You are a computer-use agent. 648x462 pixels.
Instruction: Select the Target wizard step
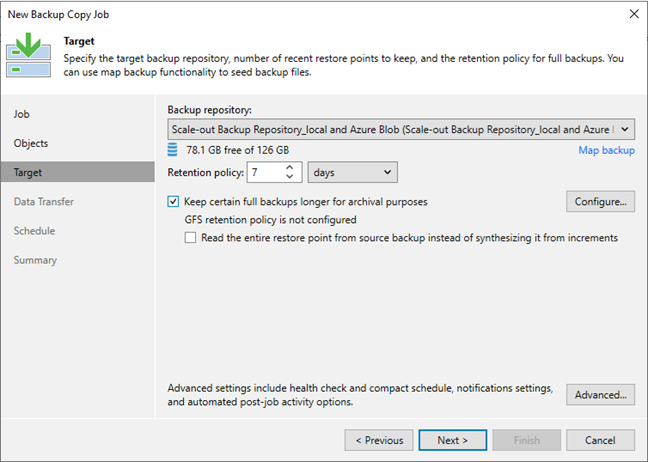click(x=78, y=172)
